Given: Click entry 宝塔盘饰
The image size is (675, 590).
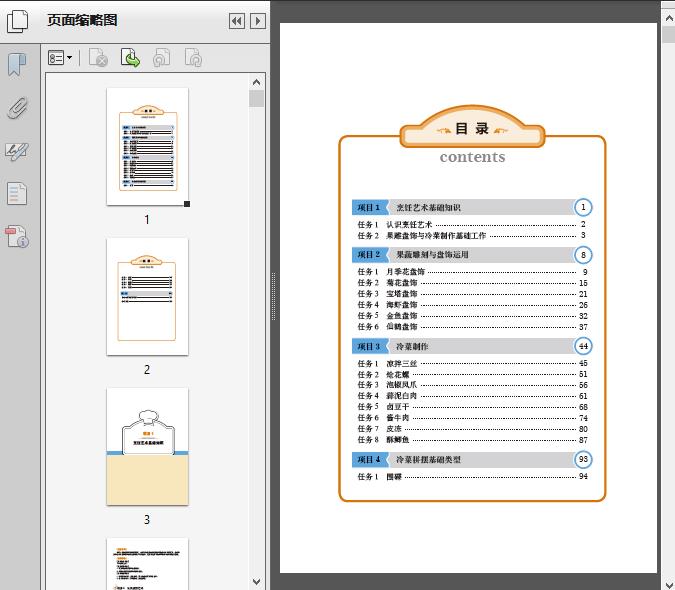Looking at the screenshot, I should click(x=402, y=294).
